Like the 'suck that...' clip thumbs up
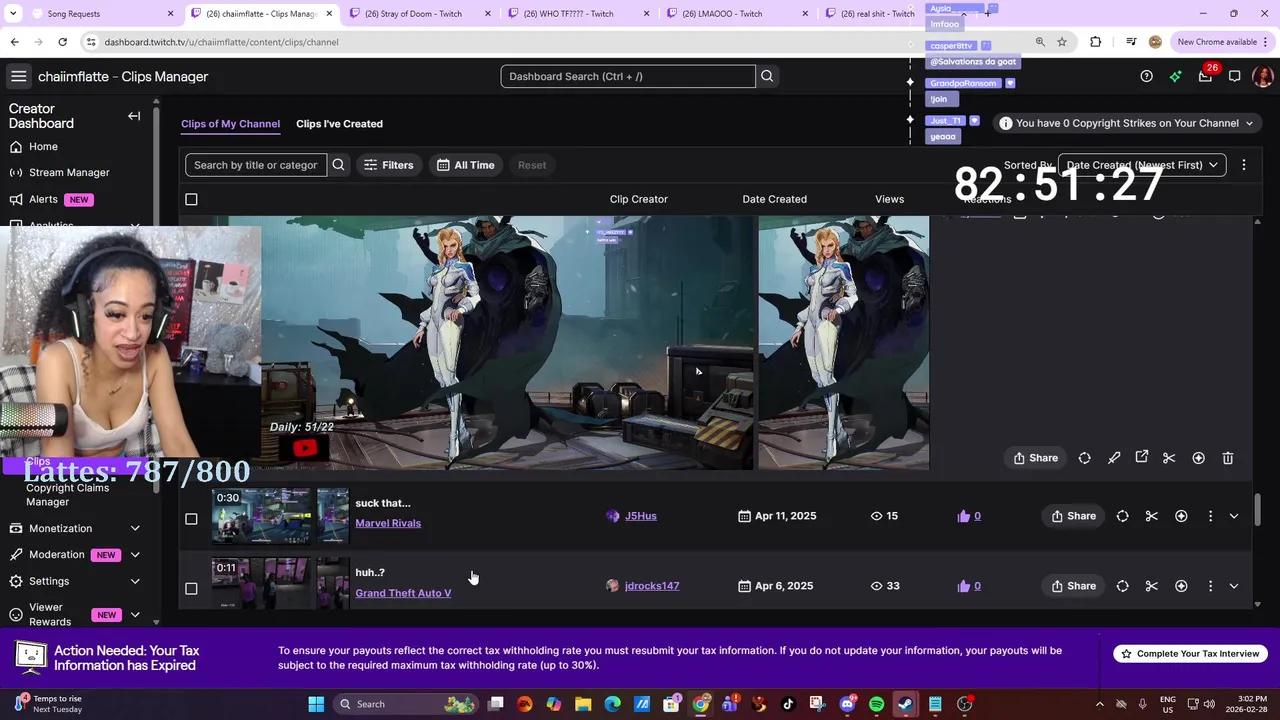The height and width of the screenshot is (720, 1280). point(964,516)
